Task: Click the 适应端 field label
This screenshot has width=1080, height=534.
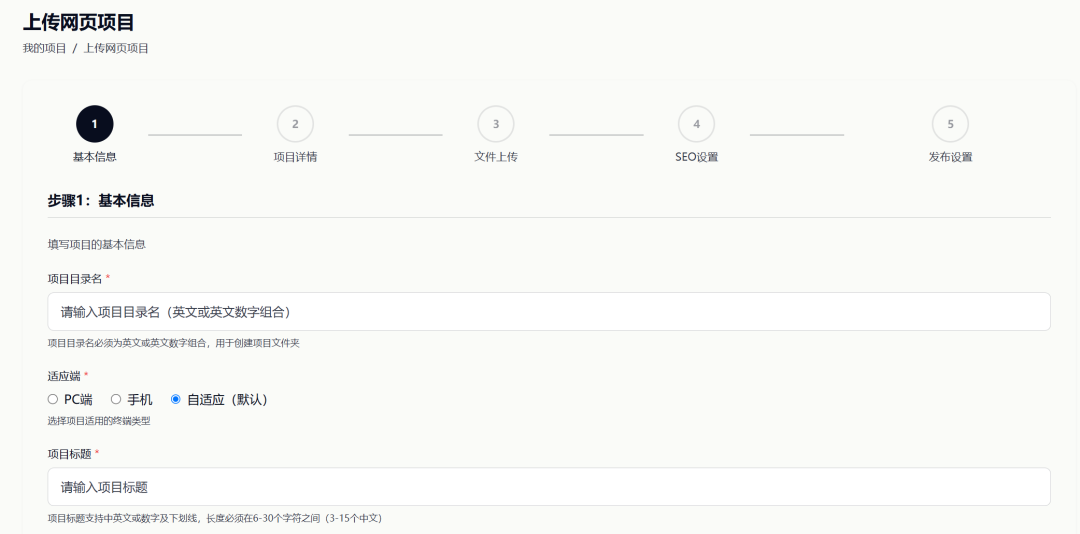Action: 63,376
